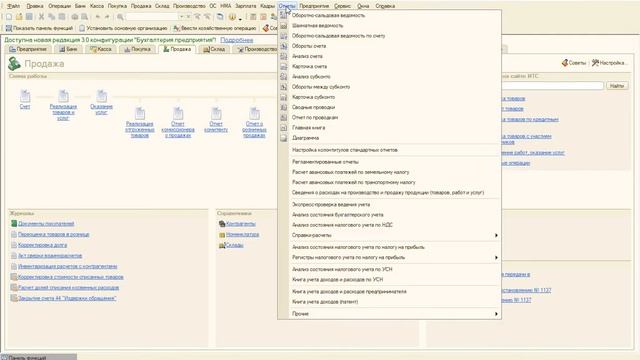Click the Обороты счета menu icon
The image size is (640, 360).
pyautogui.click(x=284, y=46)
